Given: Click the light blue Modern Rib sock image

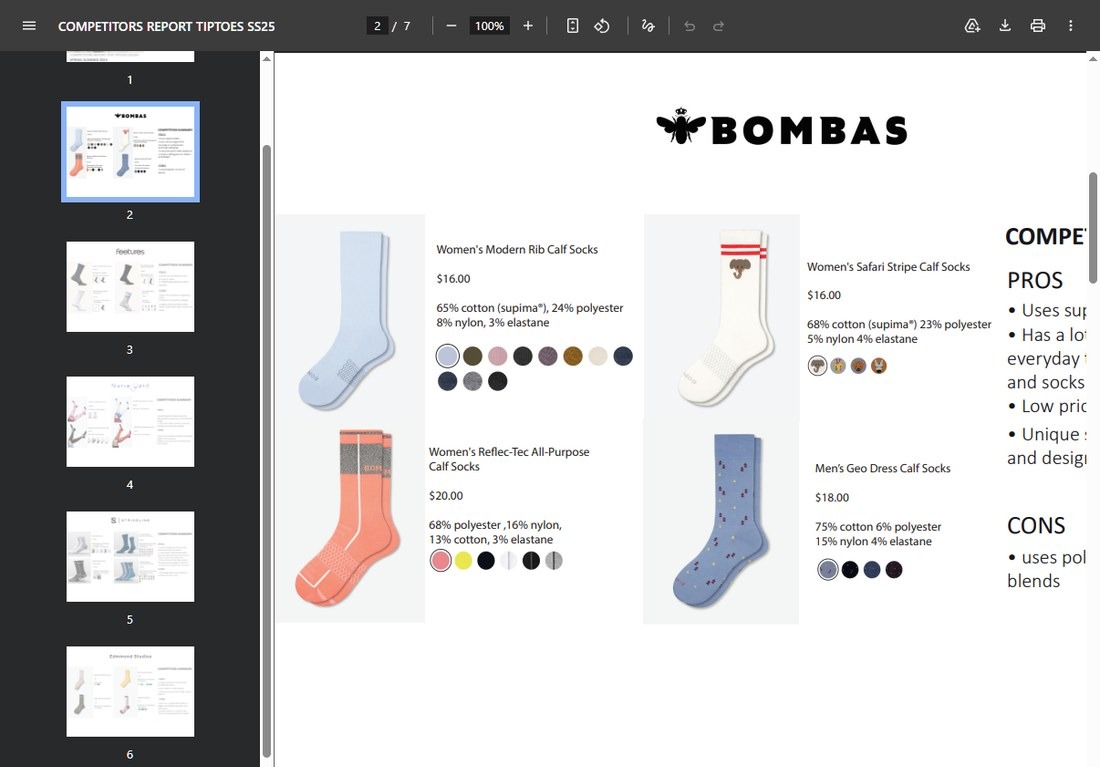Looking at the screenshot, I should [x=349, y=319].
